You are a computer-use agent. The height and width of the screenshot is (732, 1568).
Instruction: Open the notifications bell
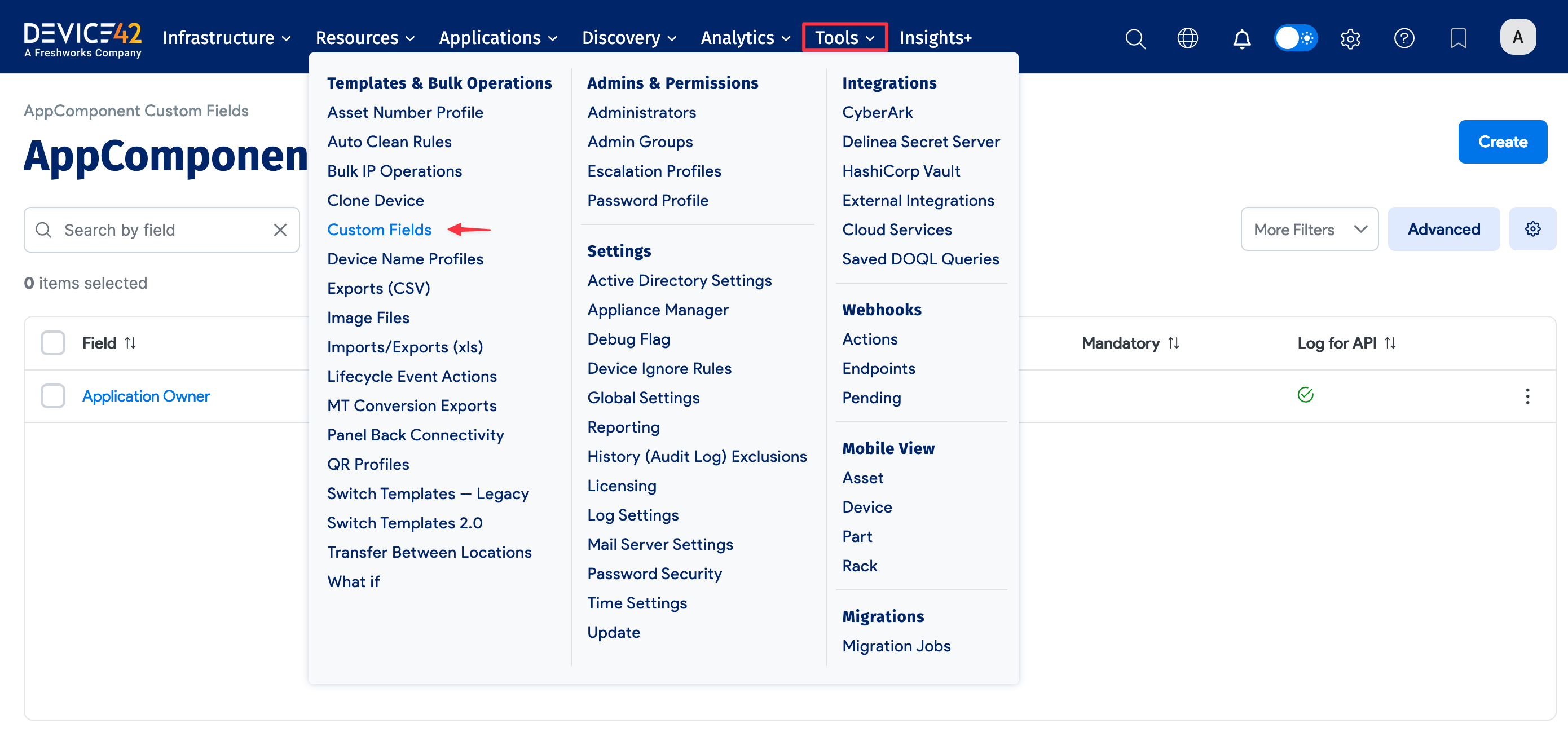(x=1242, y=38)
